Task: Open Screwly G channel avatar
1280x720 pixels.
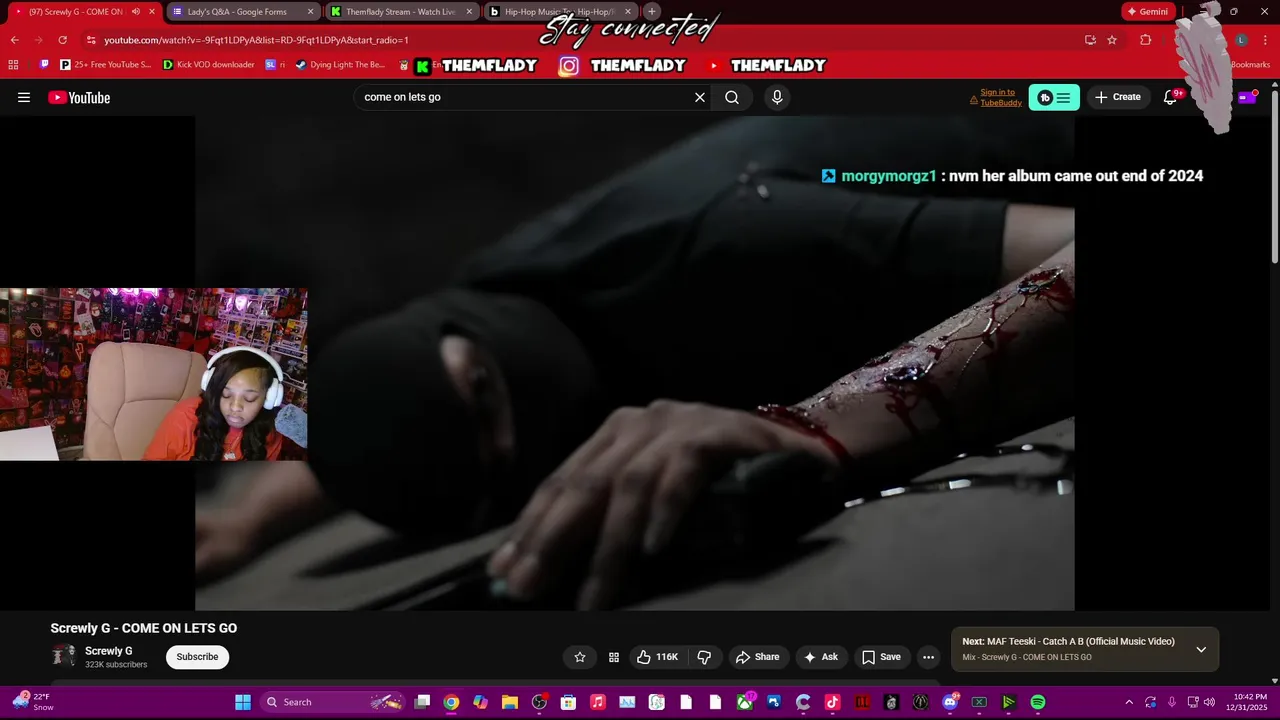Action: tap(64, 656)
